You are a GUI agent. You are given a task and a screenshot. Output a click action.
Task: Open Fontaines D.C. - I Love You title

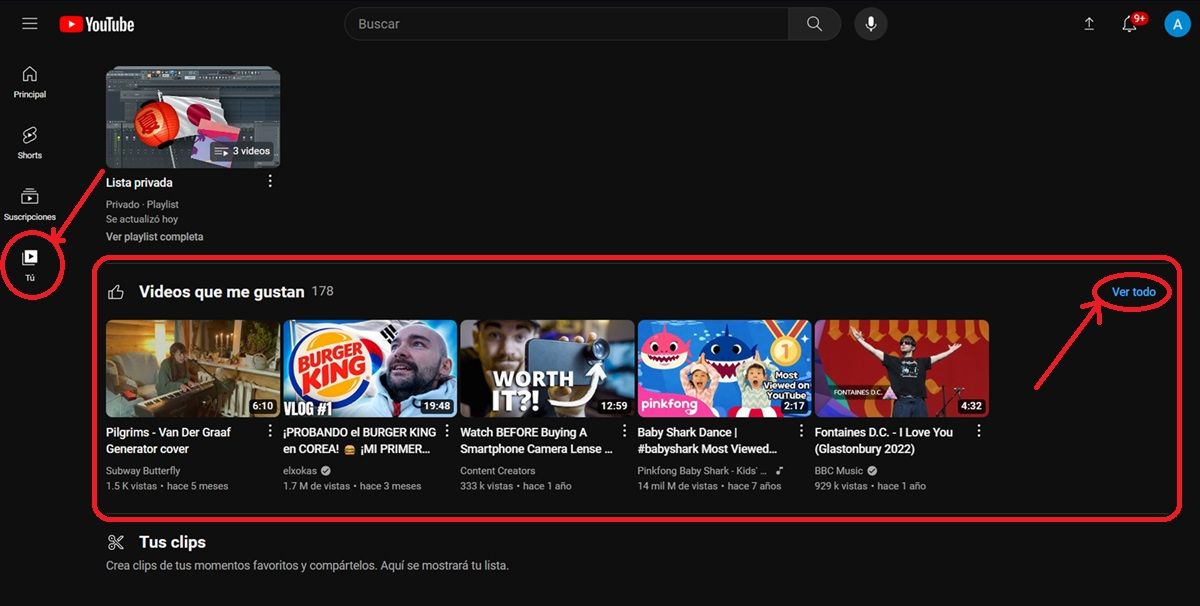tap(884, 441)
